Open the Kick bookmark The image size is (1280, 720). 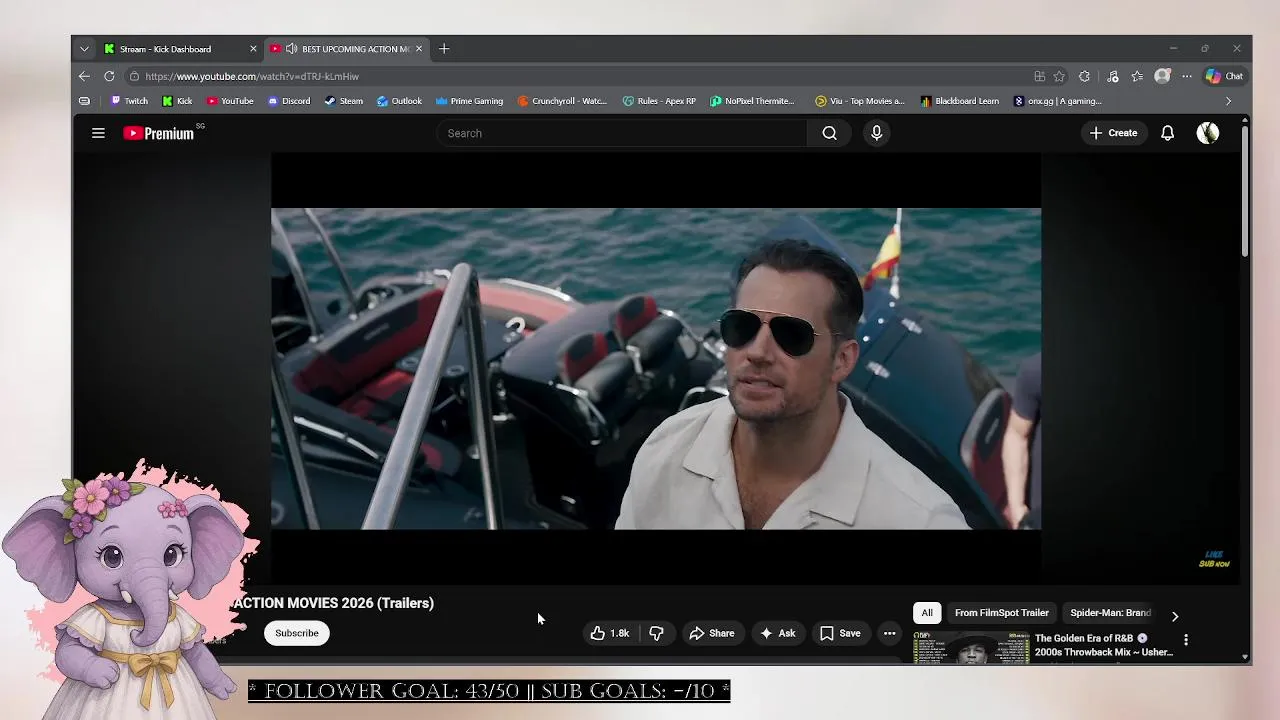click(x=178, y=101)
